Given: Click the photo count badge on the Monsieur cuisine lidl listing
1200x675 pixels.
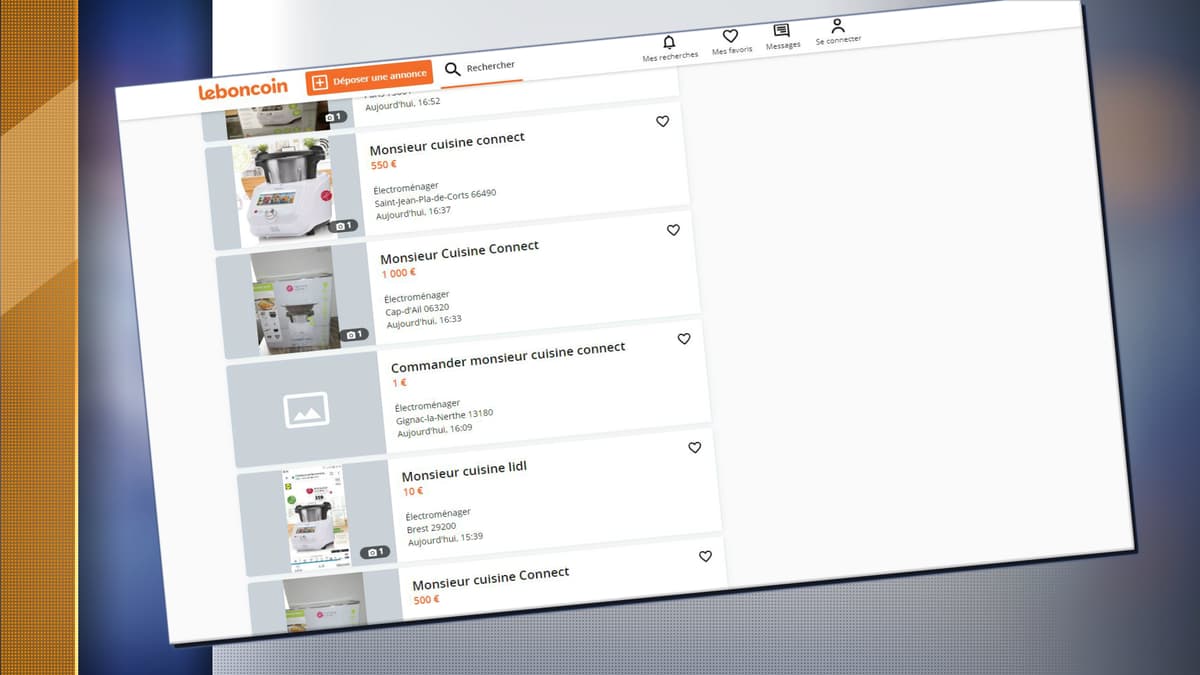Looking at the screenshot, I should pyautogui.click(x=375, y=552).
